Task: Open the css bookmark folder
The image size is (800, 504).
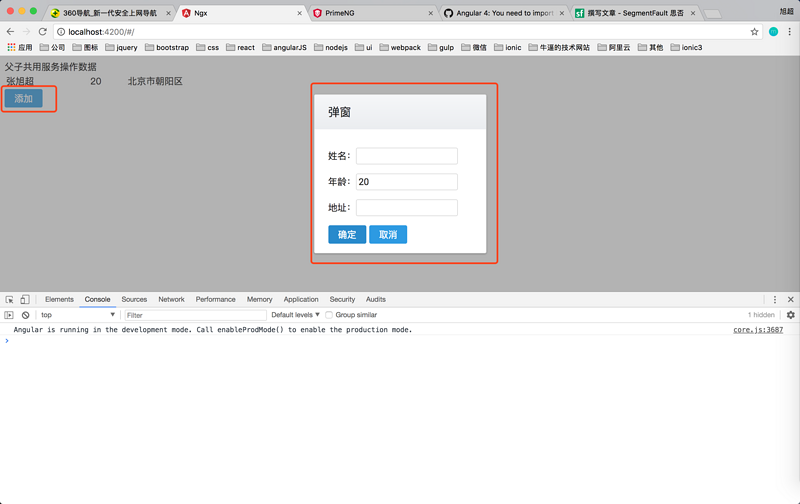Action: pos(208,47)
